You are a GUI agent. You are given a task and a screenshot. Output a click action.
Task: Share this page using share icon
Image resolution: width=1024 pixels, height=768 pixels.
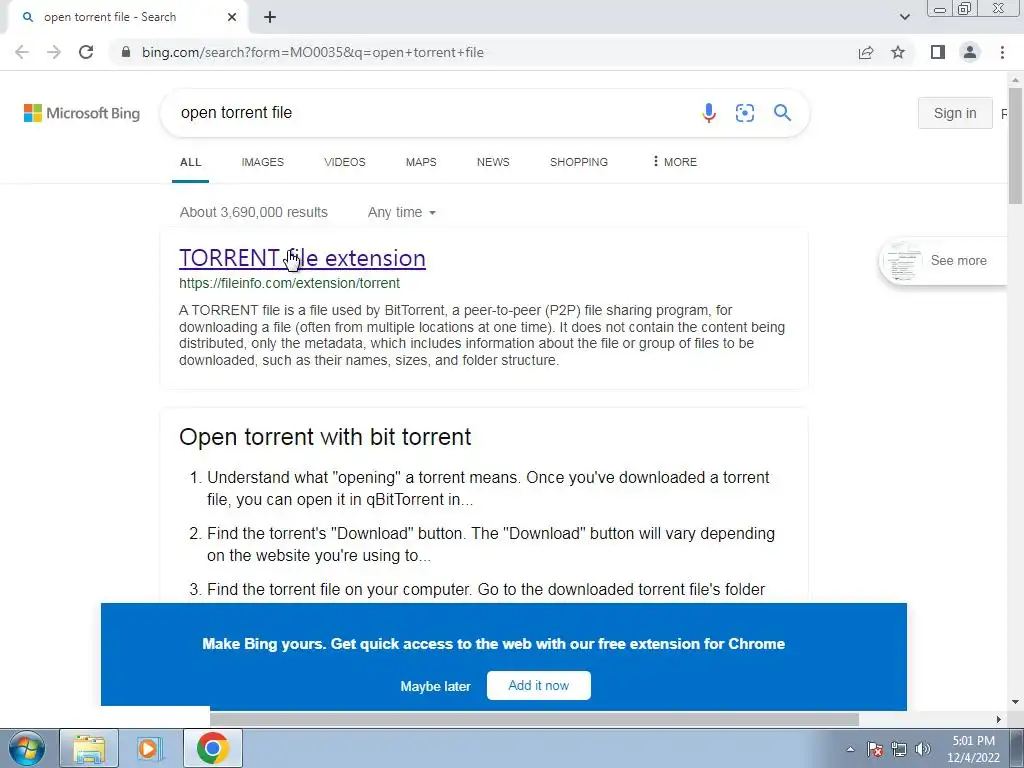[866, 52]
